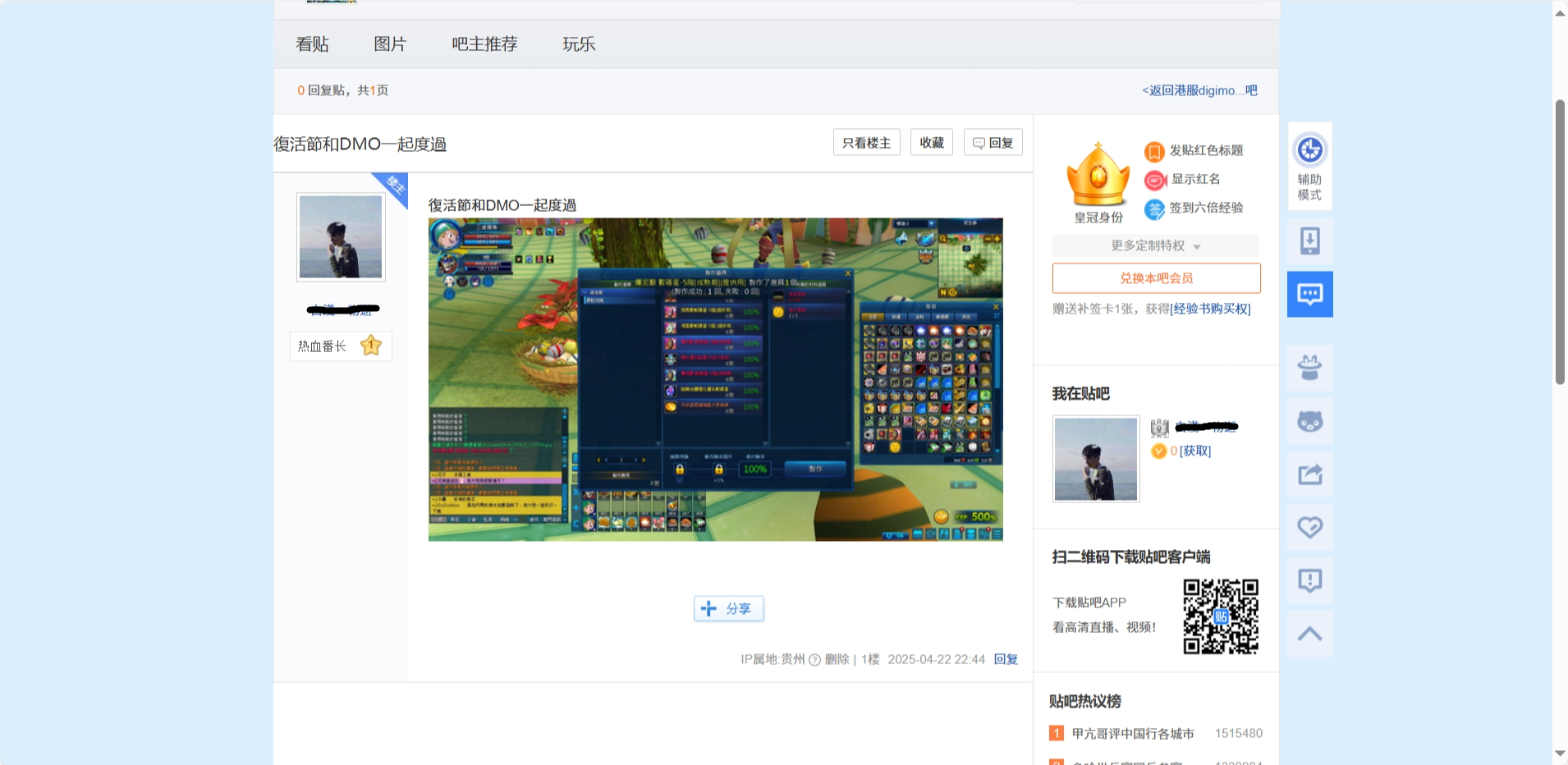Click the 分享 share button
1568x765 pixels.
click(x=729, y=608)
